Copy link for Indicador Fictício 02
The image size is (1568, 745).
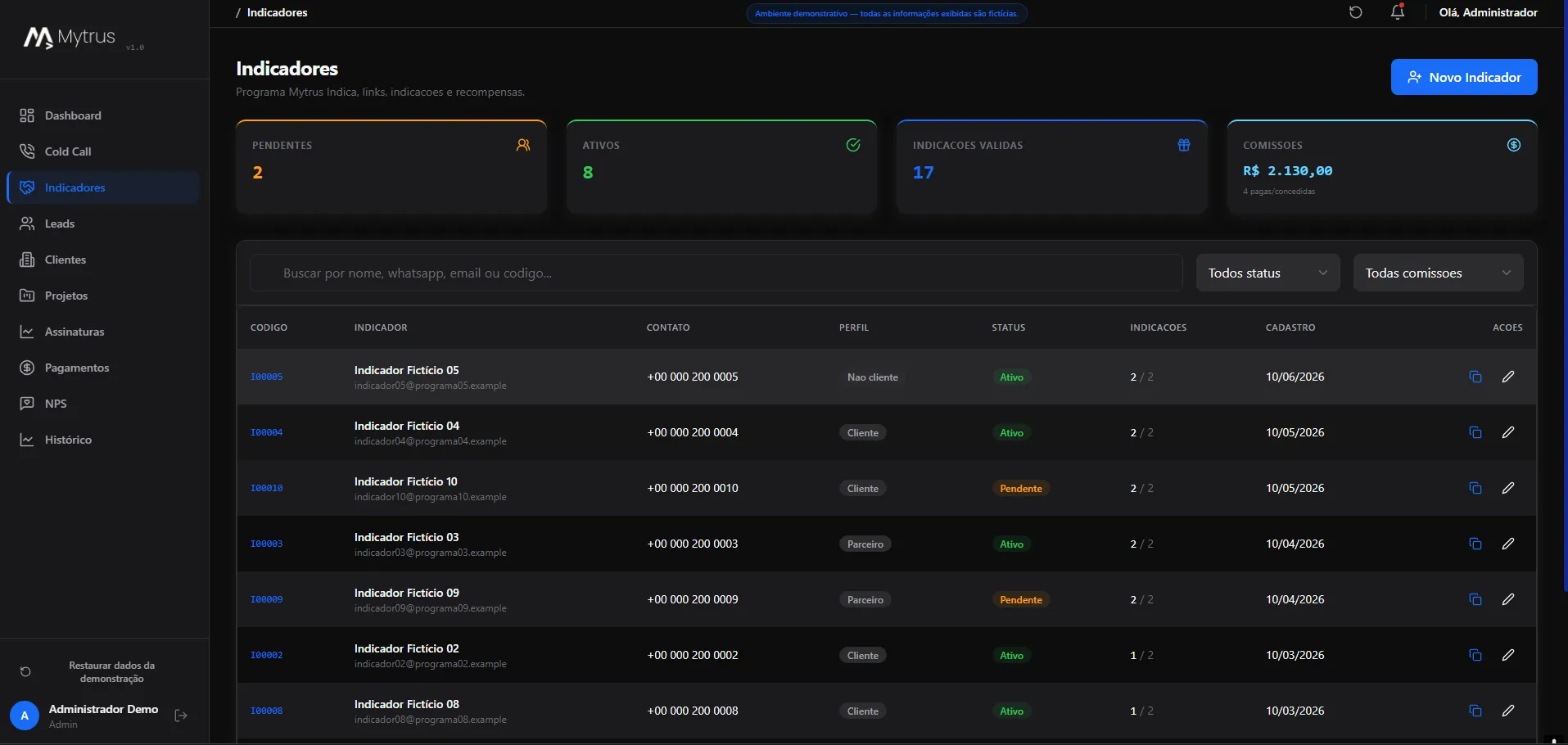1475,655
